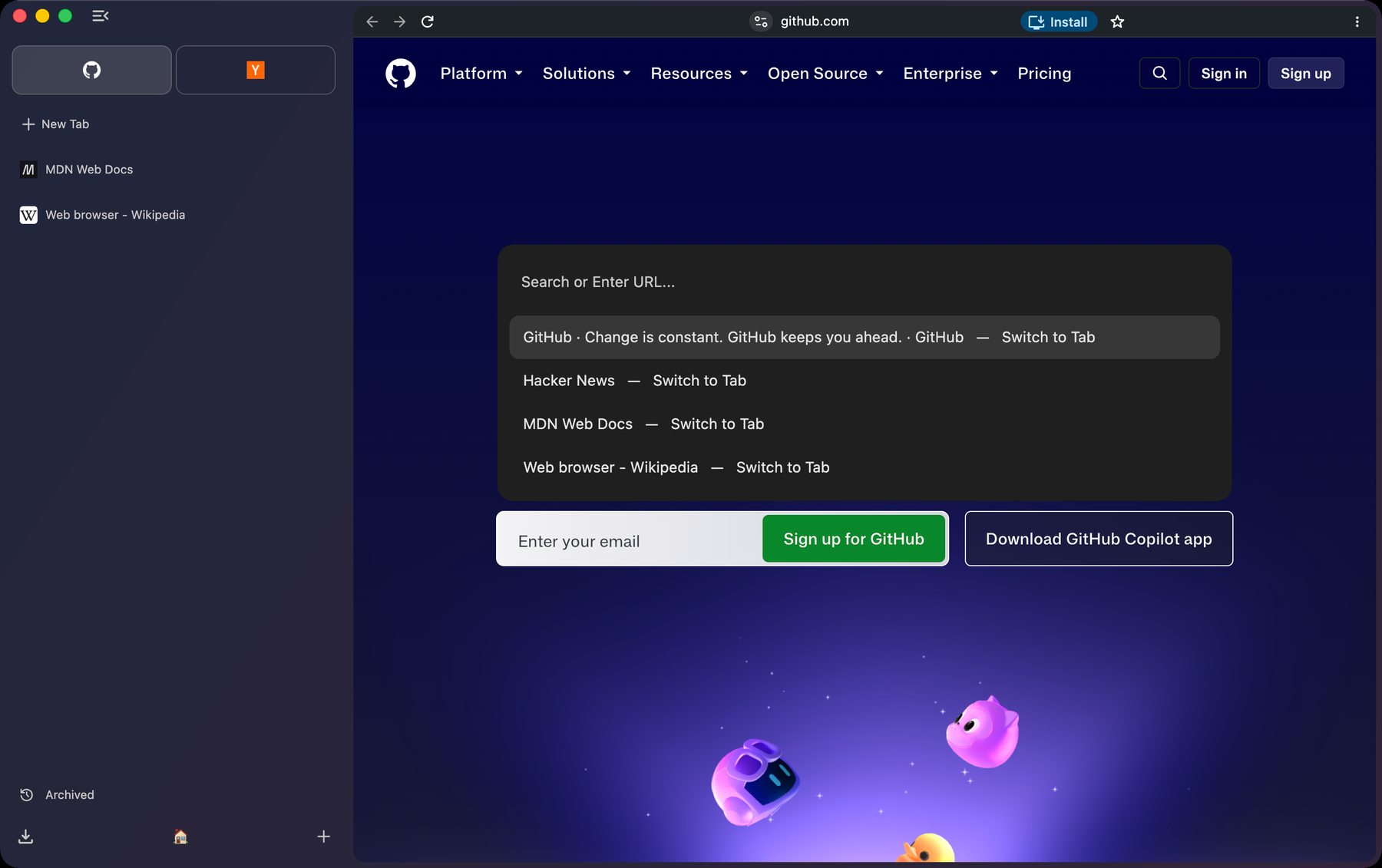This screenshot has height=868, width=1382.
Task: Click Sign up for GitHub button
Action: point(854,539)
